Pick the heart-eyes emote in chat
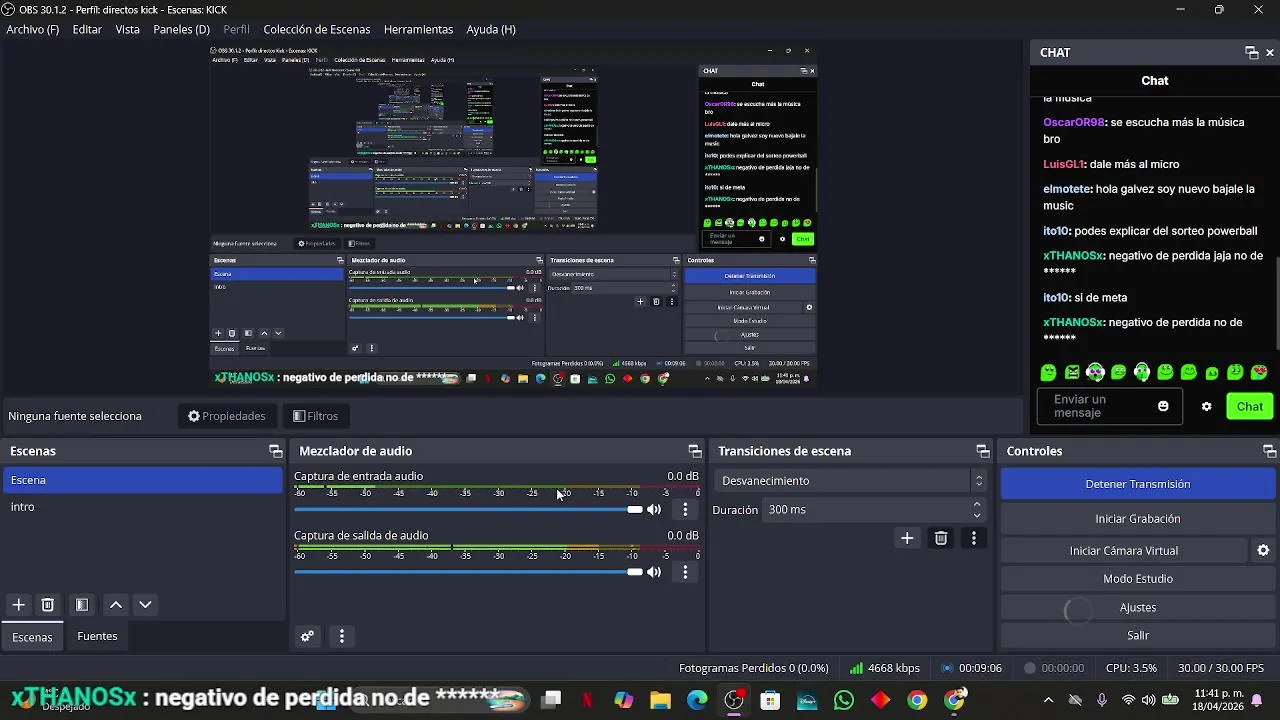This screenshot has width=1280, height=720. (1259, 372)
